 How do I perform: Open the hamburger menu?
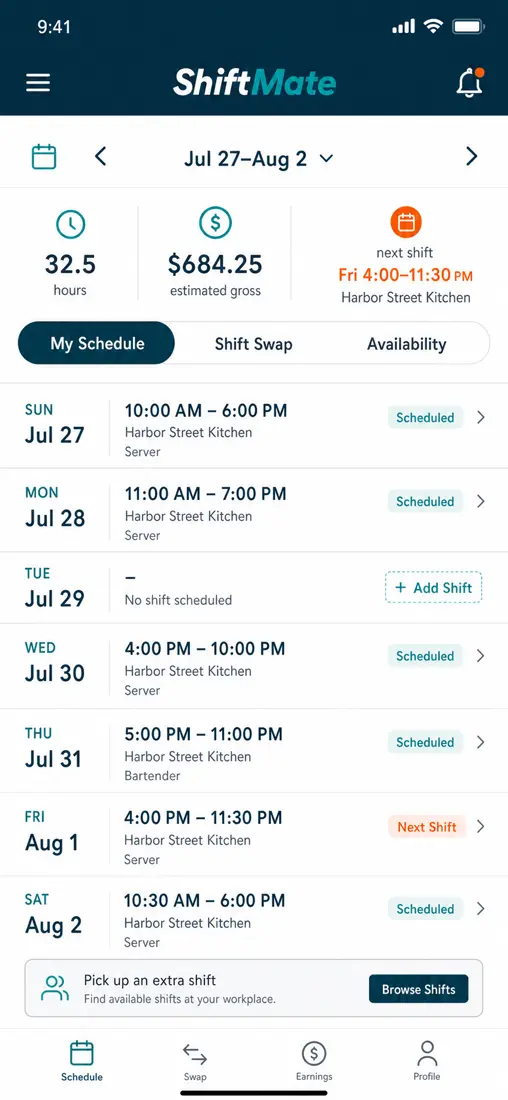point(38,83)
